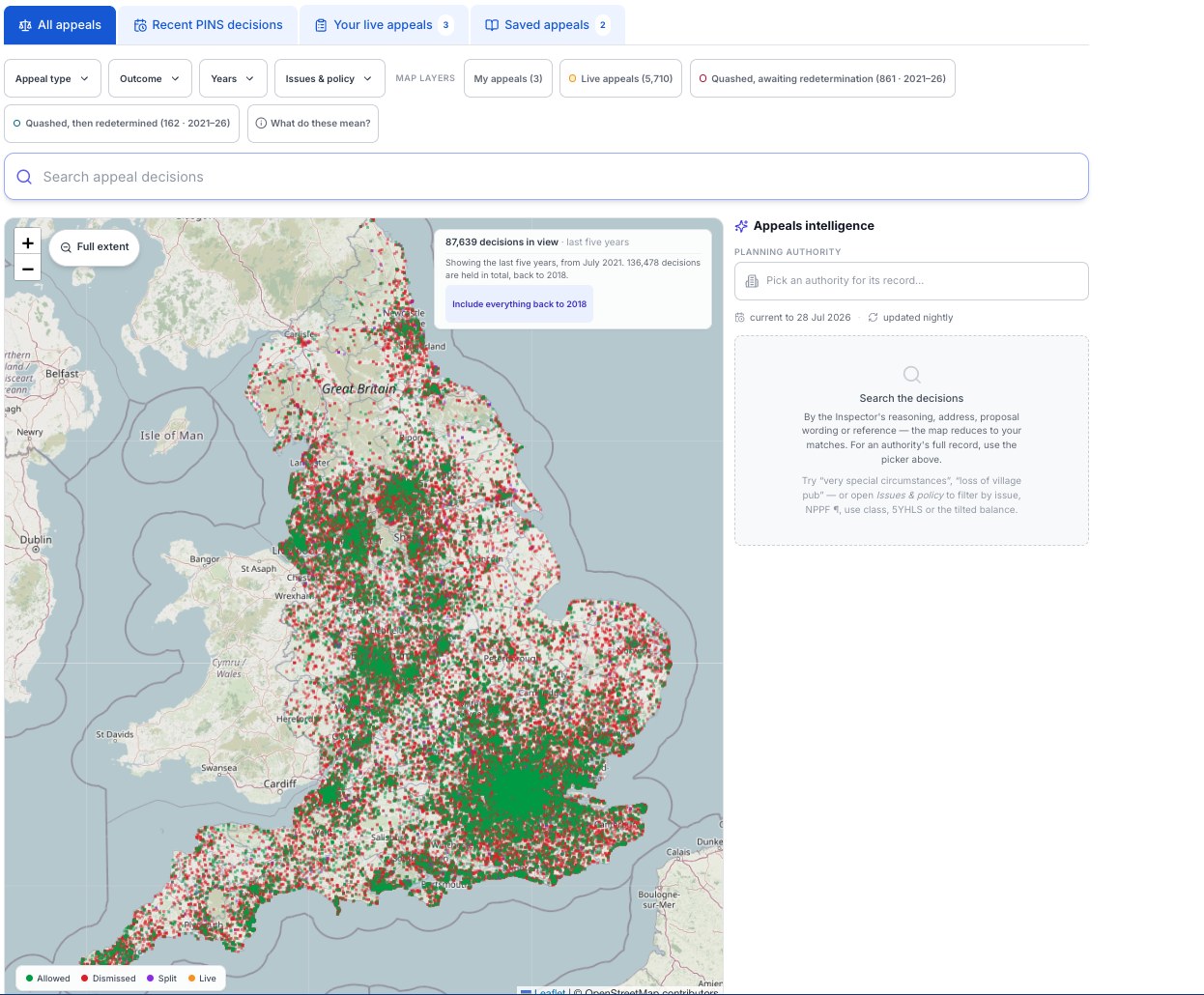This screenshot has width=1204, height=995.
Task: Expand the Years filter dropdown
Action: (x=233, y=78)
